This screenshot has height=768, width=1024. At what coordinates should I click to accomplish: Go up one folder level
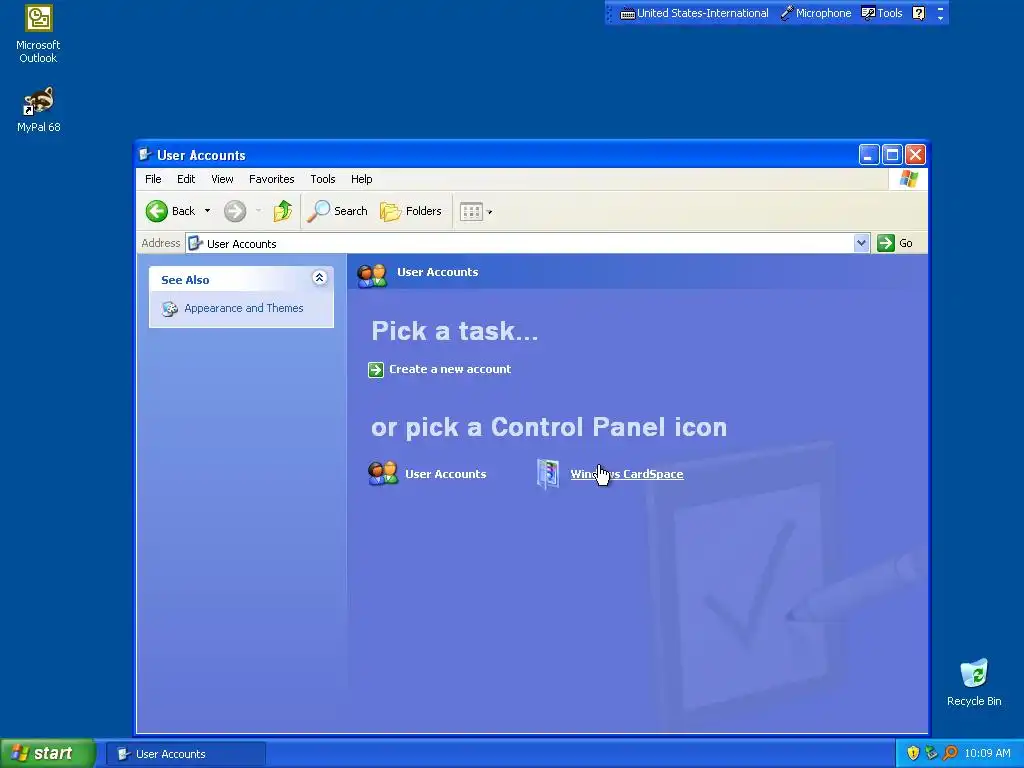(282, 211)
